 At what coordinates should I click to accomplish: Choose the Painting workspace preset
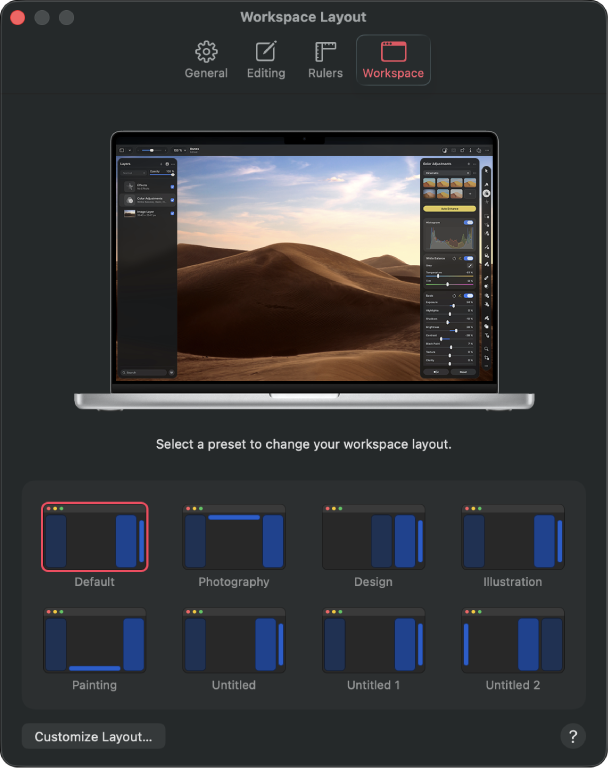(x=95, y=640)
